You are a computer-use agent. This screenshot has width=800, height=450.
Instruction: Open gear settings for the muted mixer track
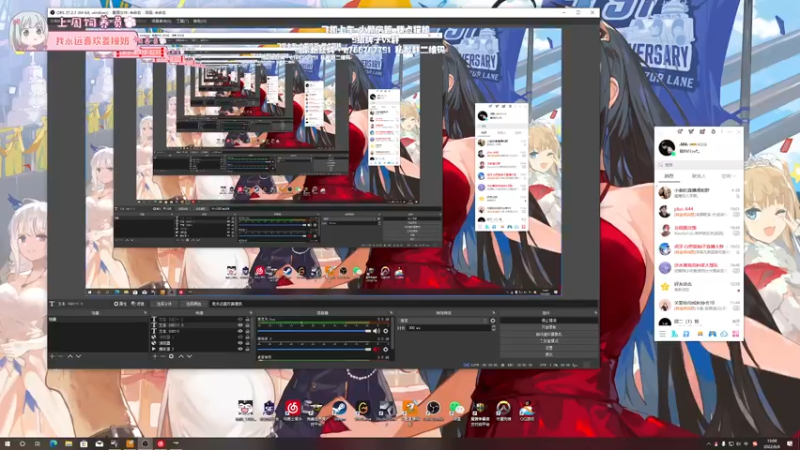tap(386, 349)
